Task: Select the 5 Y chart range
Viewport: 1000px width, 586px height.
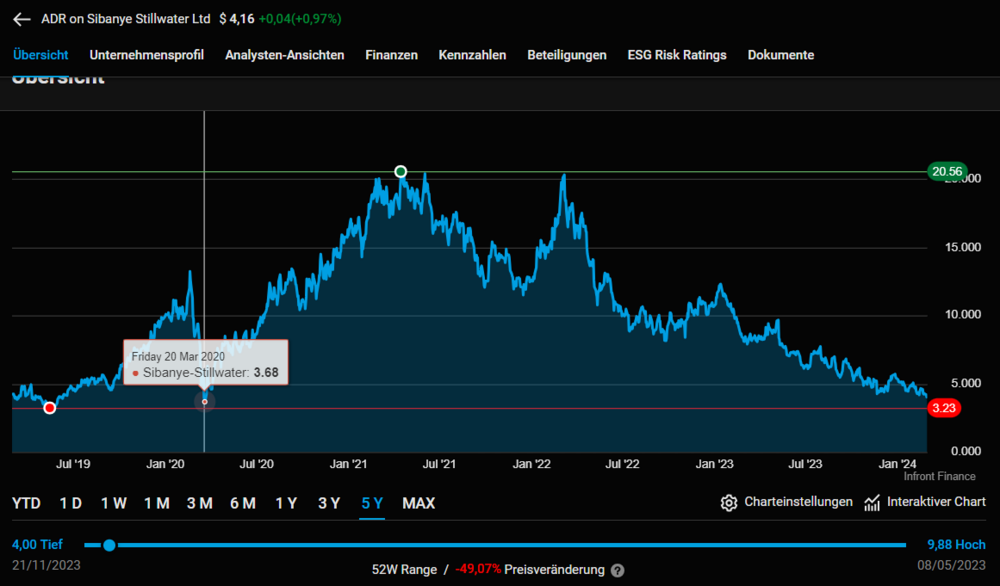Action: [372, 504]
